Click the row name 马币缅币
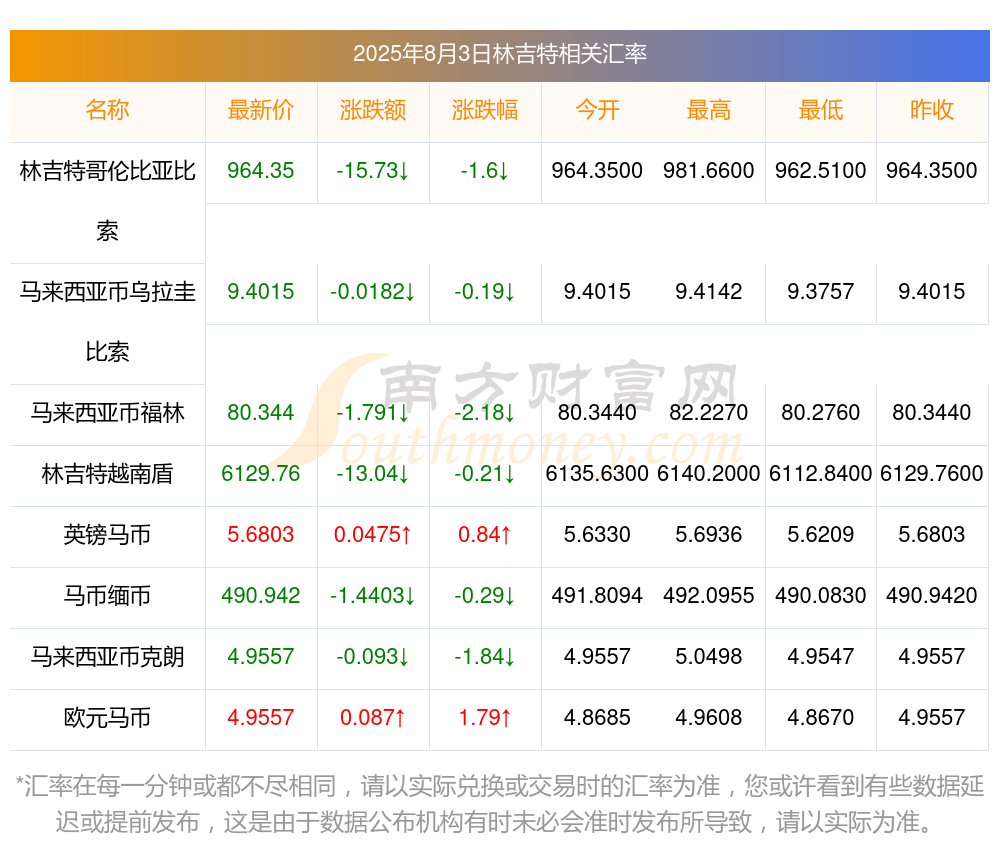1000x853 pixels. tap(107, 596)
